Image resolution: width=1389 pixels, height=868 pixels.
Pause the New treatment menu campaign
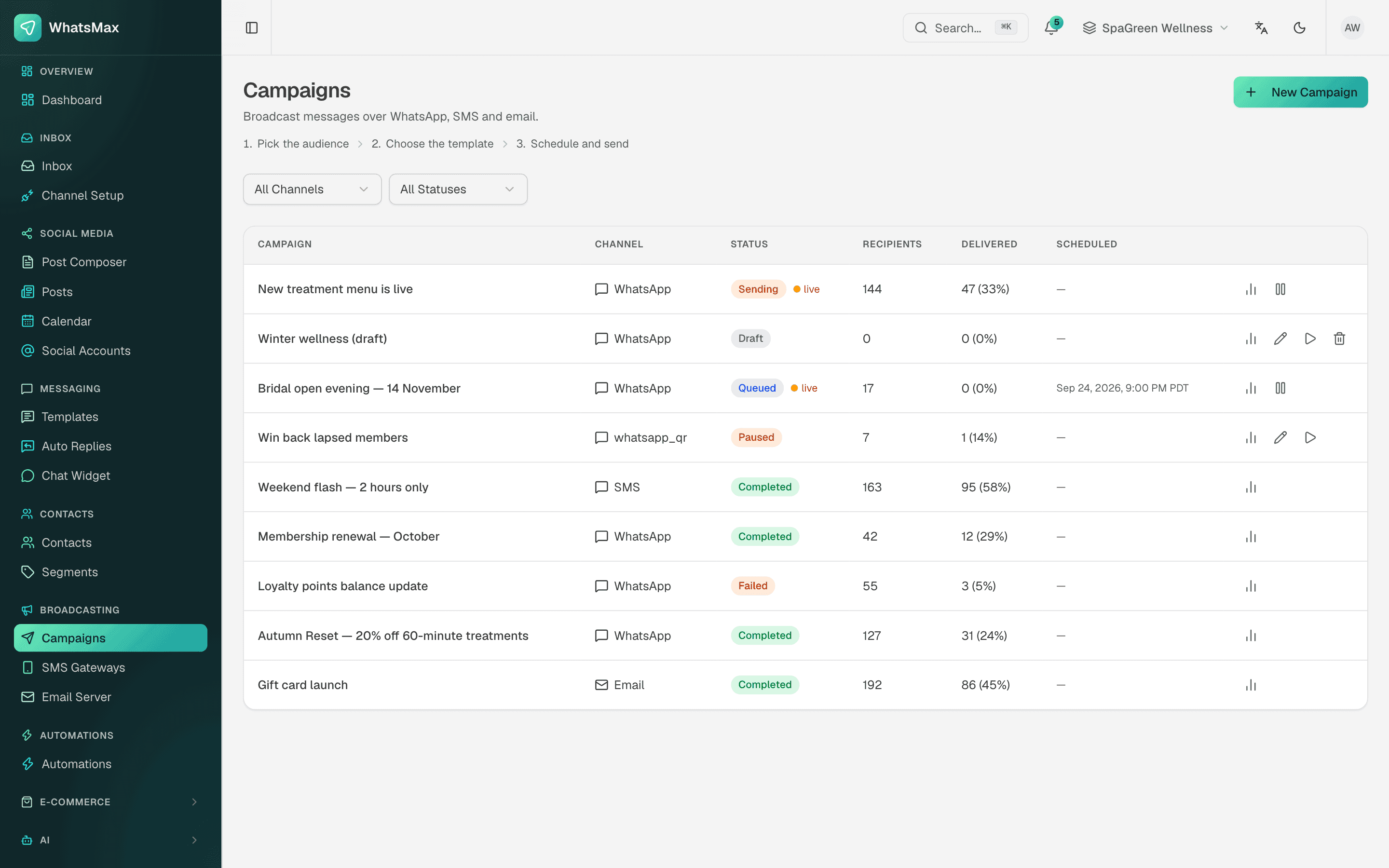[1280, 289]
